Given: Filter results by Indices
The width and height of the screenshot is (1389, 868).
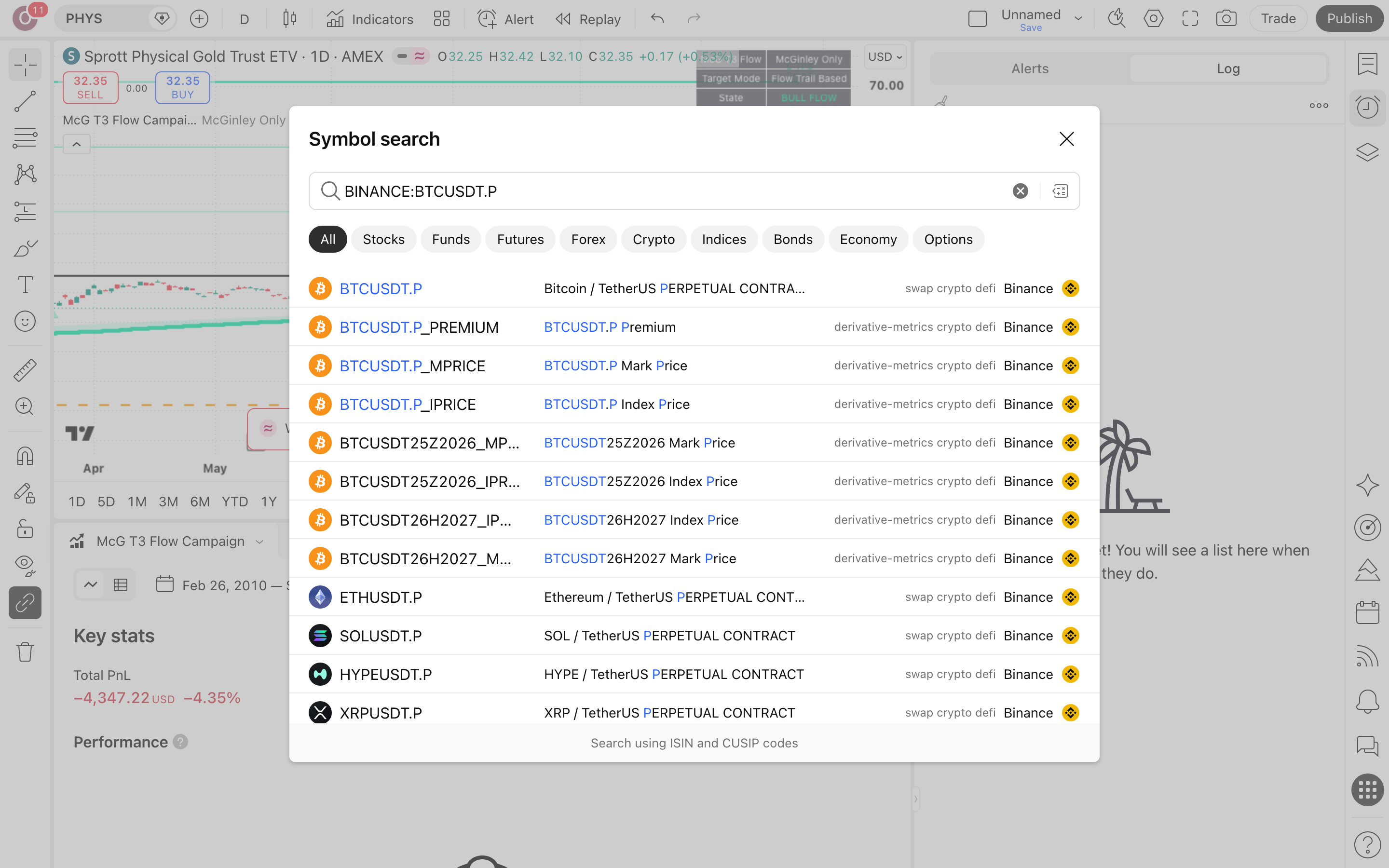Looking at the screenshot, I should click(x=724, y=239).
